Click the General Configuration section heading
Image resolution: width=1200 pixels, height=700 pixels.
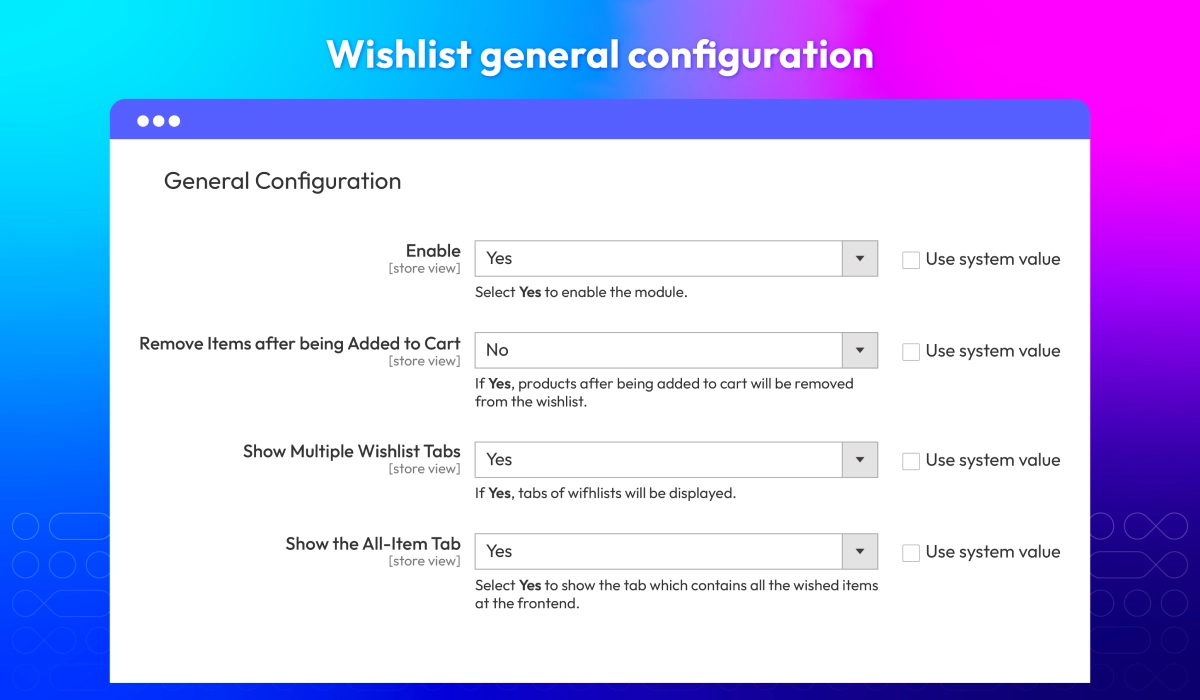point(282,181)
